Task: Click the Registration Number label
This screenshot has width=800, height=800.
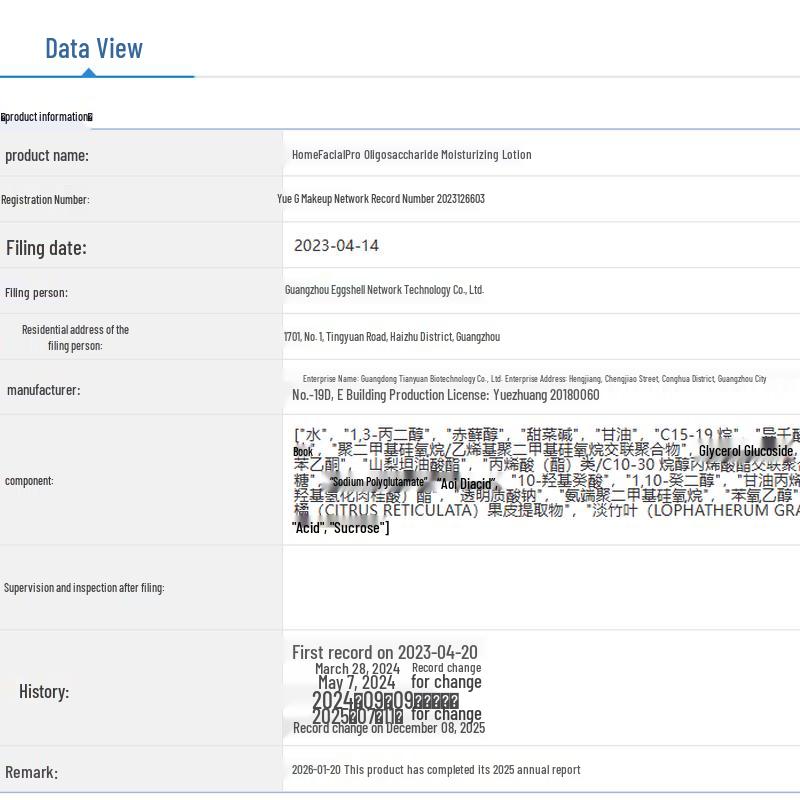Action: [45, 199]
